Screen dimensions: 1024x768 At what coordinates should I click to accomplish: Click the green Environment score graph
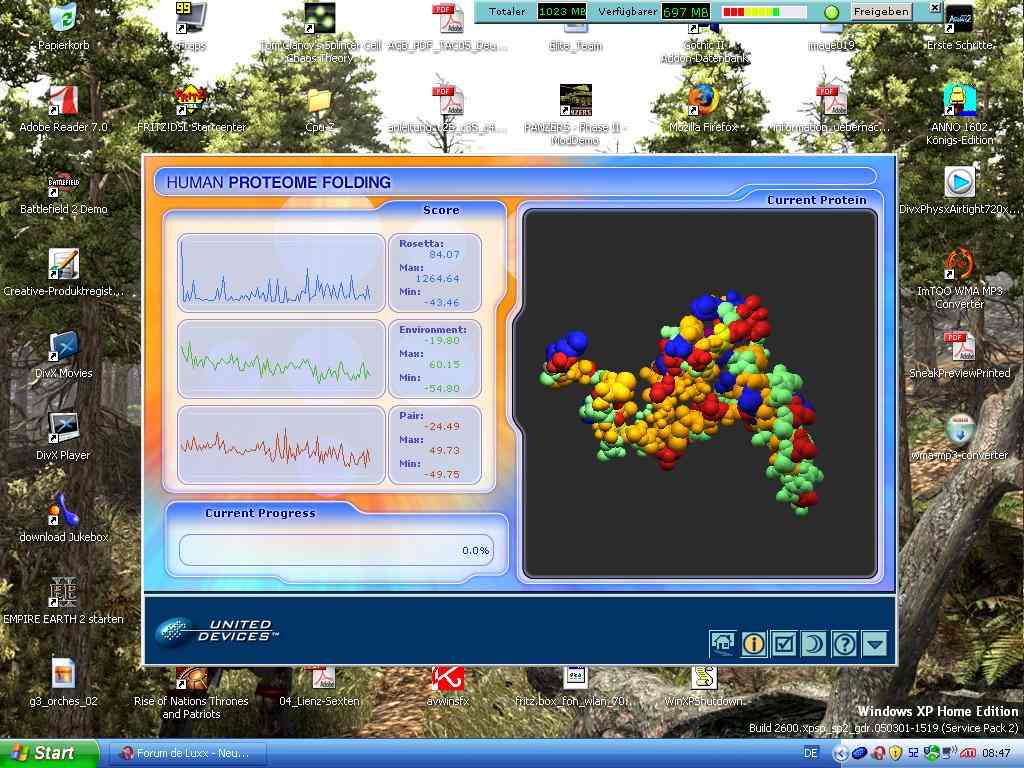(281, 359)
